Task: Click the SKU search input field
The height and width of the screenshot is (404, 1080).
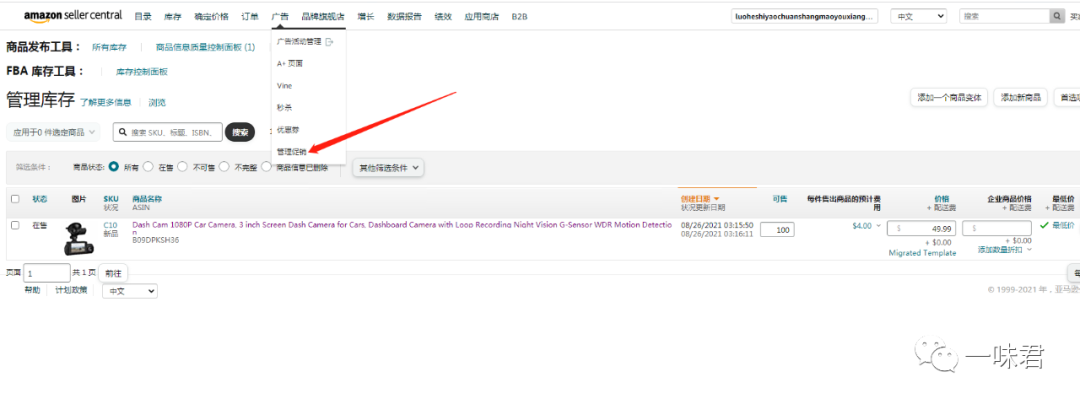Action: click(x=168, y=132)
